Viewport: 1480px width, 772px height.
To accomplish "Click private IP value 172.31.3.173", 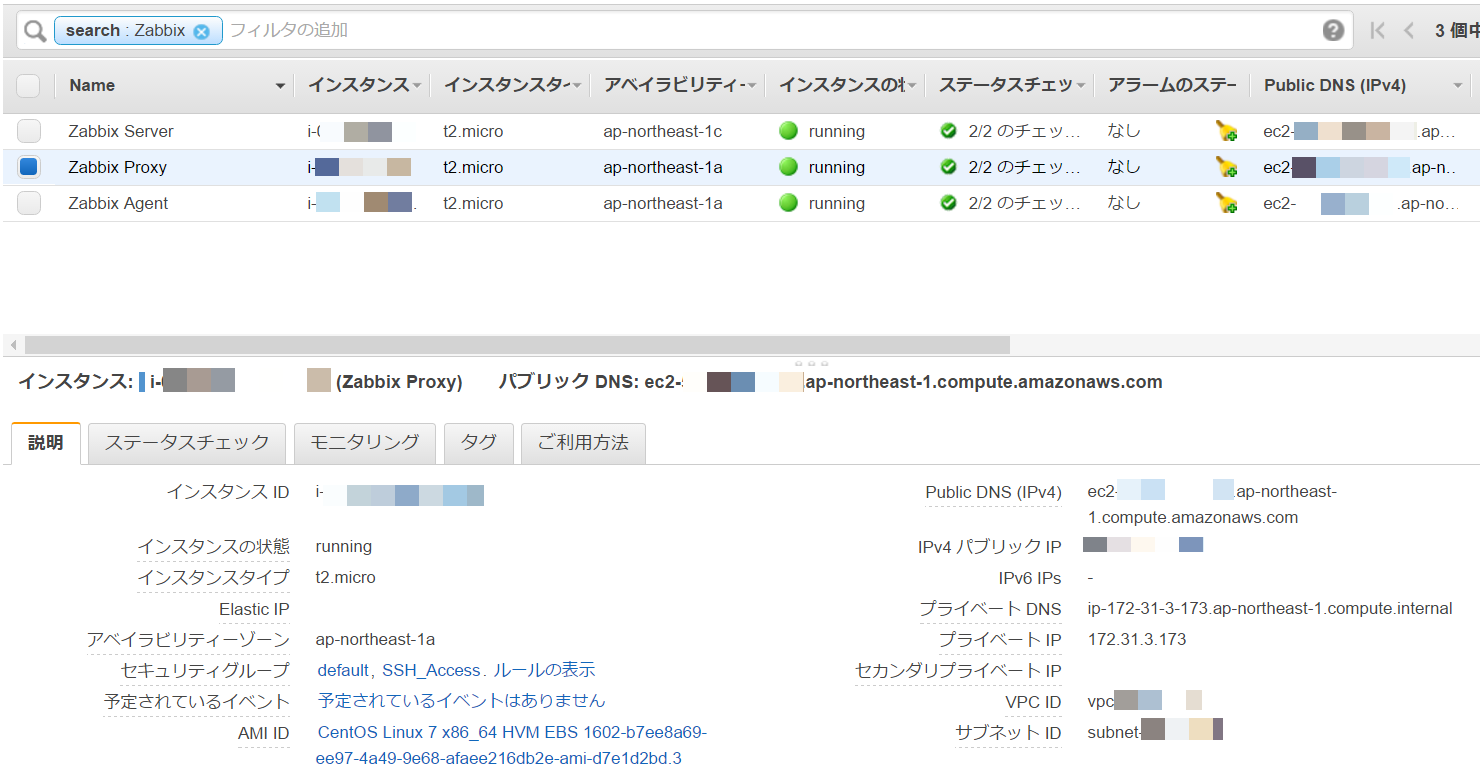I will (x=1137, y=639).
